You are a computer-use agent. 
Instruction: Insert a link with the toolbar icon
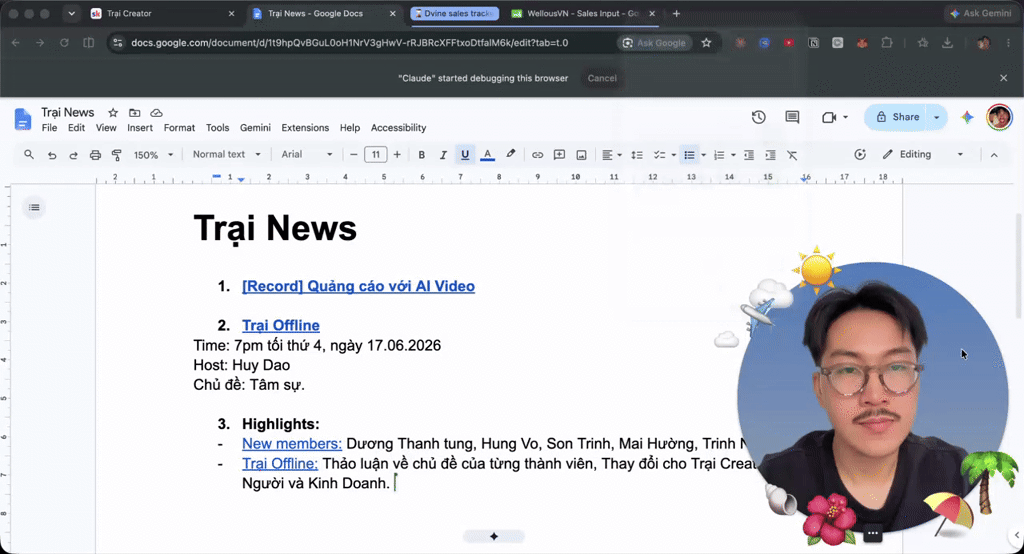click(x=537, y=155)
